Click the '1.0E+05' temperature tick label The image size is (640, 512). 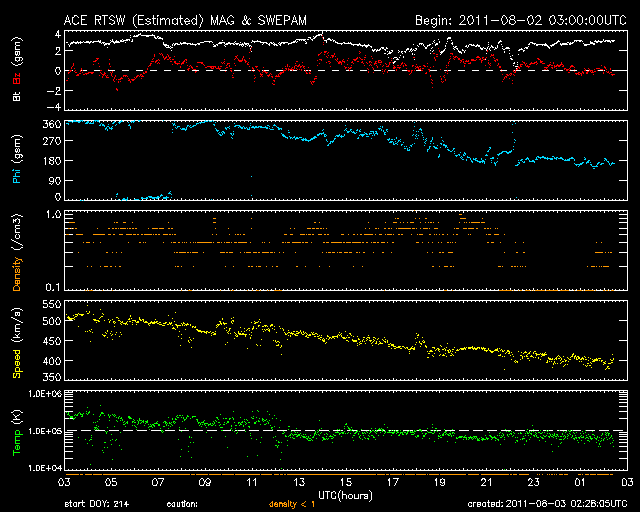pyautogui.click(x=45, y=431)
